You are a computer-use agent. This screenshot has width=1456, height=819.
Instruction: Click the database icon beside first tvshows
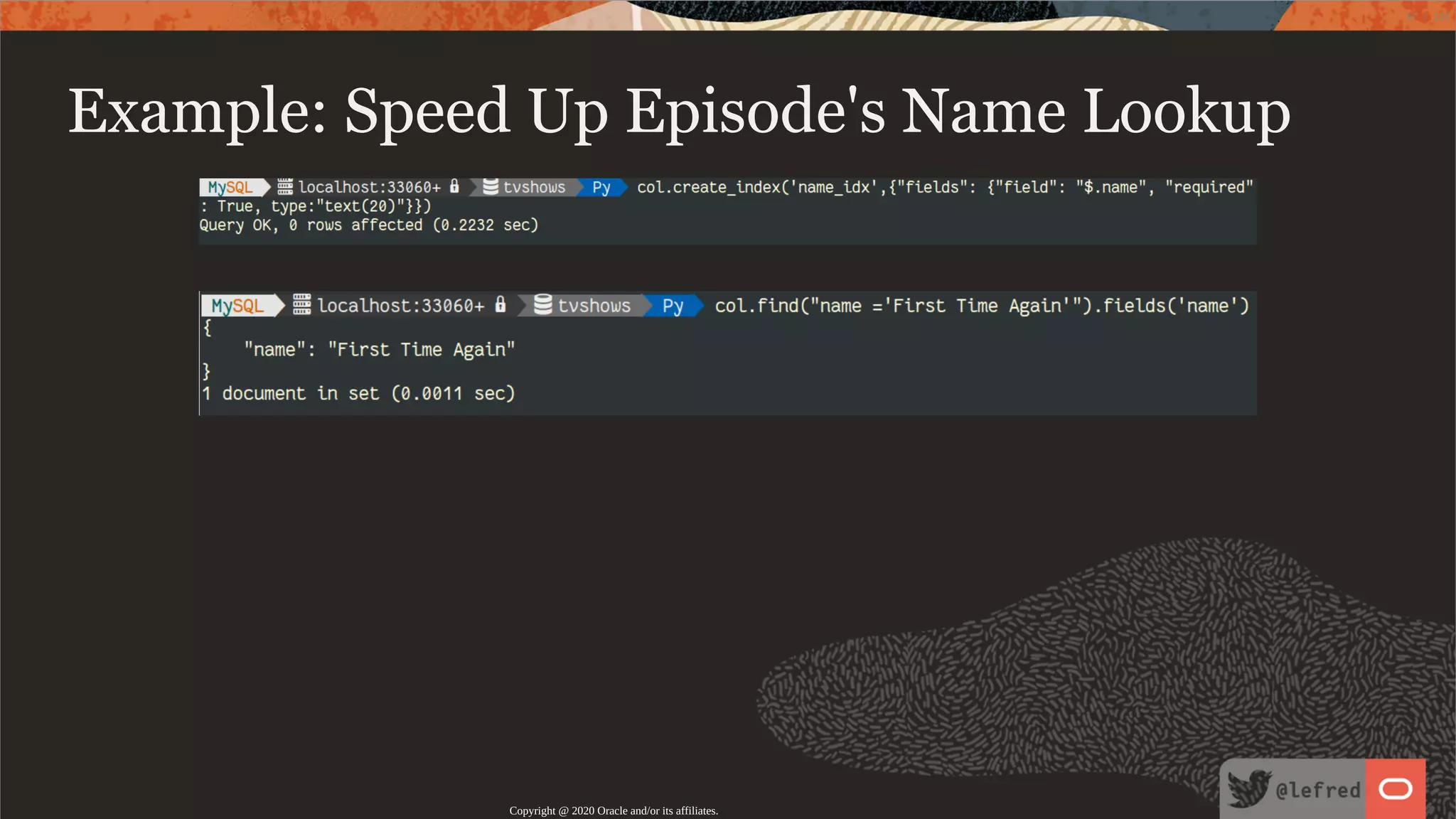(491, 186)
